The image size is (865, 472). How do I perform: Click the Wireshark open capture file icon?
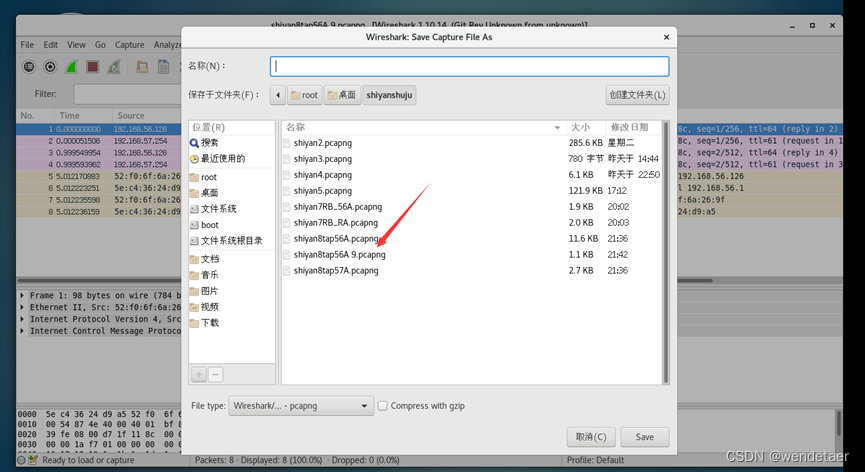click(142, 67)
